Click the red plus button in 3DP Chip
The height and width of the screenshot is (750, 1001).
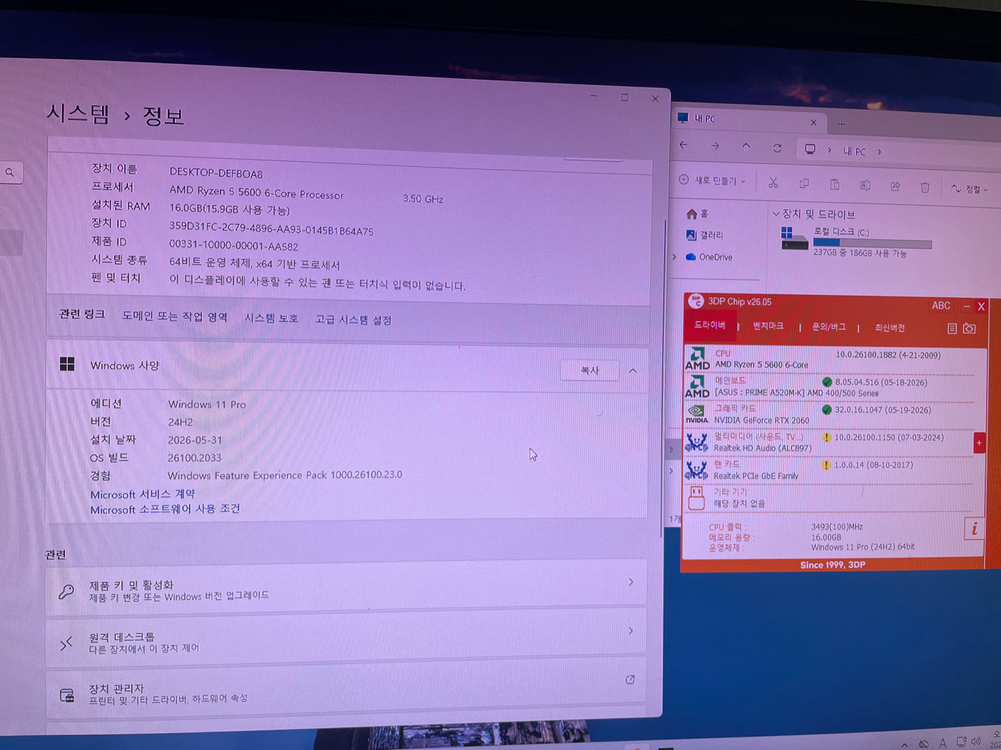tap(979, 443)
